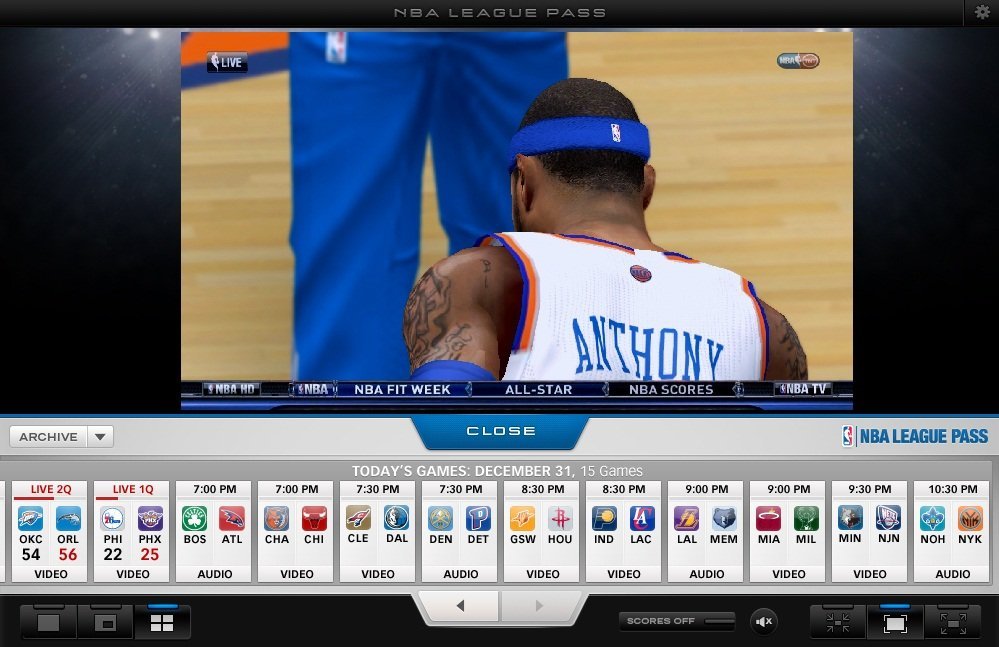999x647 pixels.
Task: Select New York Knicks logo
Action: coord(970,518)
